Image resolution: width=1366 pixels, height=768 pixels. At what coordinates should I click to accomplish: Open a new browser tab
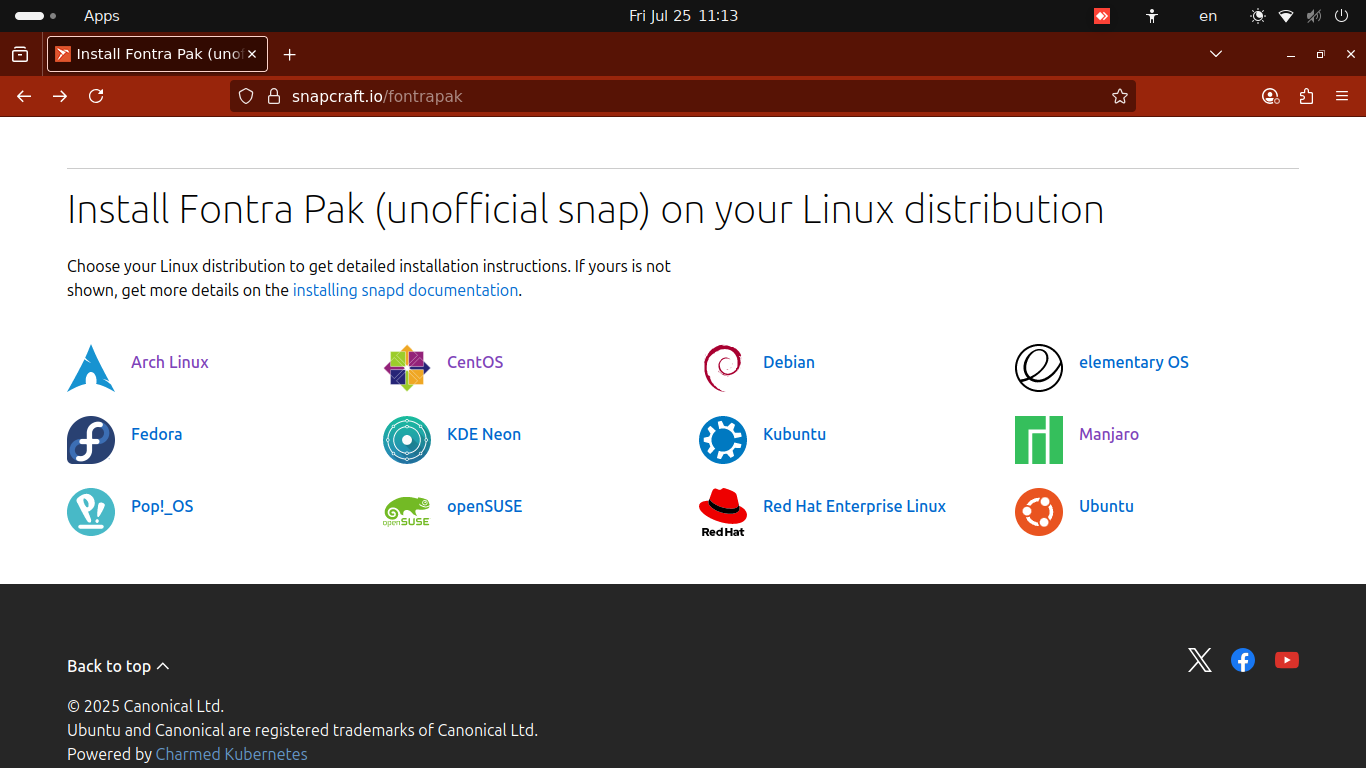tap(290, 54)
